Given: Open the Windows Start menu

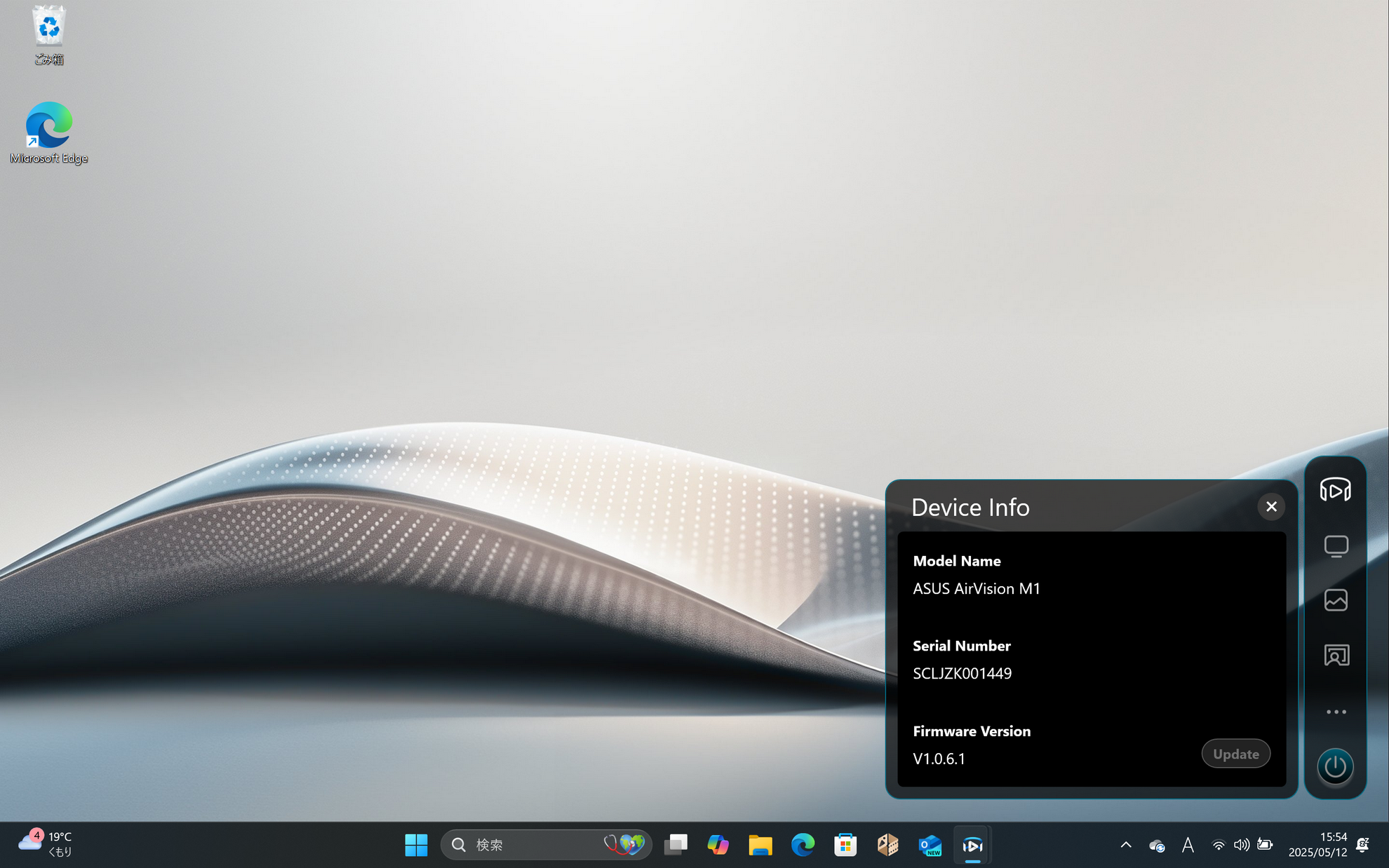Looking at the screenshot, I should pyautogui.click(x=416, y=845).
